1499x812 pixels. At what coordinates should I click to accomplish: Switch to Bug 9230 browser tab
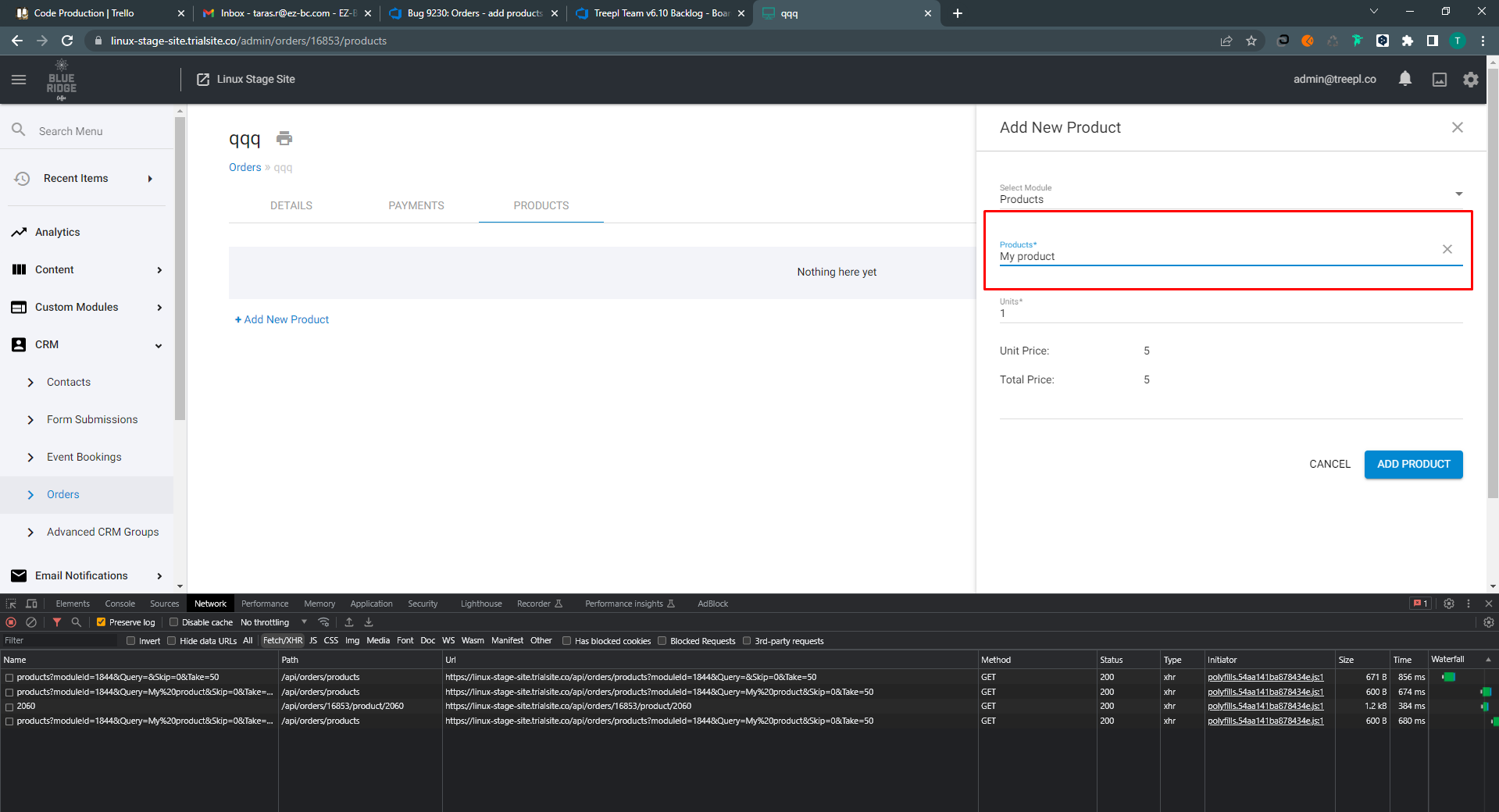[473, 13]
